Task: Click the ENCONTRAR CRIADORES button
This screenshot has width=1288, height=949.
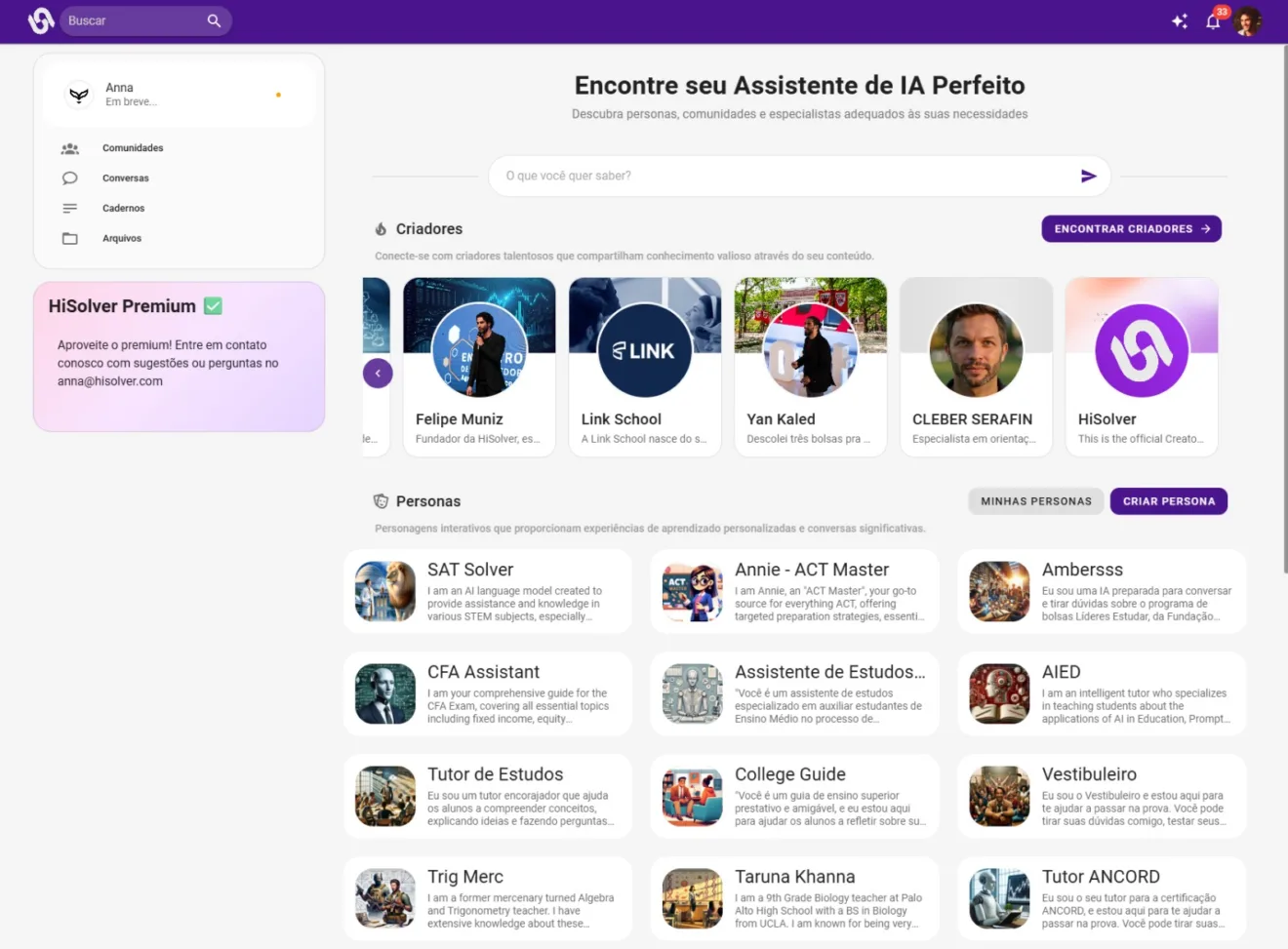Action: [x=1132, y=229]
